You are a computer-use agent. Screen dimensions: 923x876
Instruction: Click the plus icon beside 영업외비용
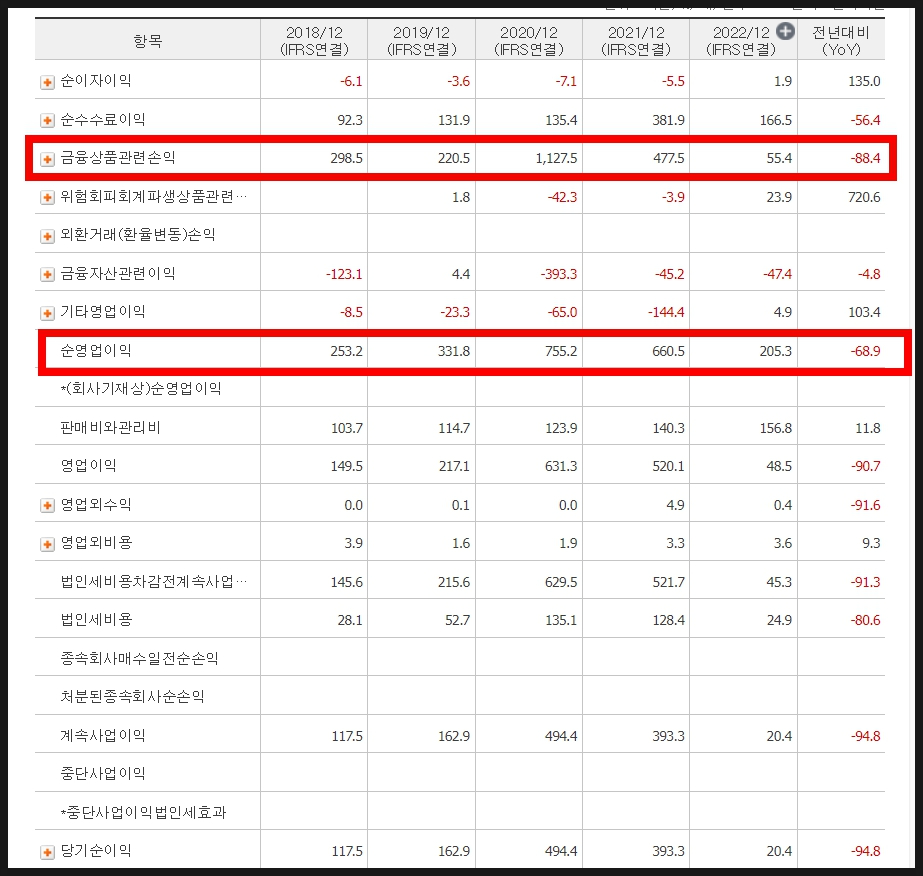(x=47, y=544)
